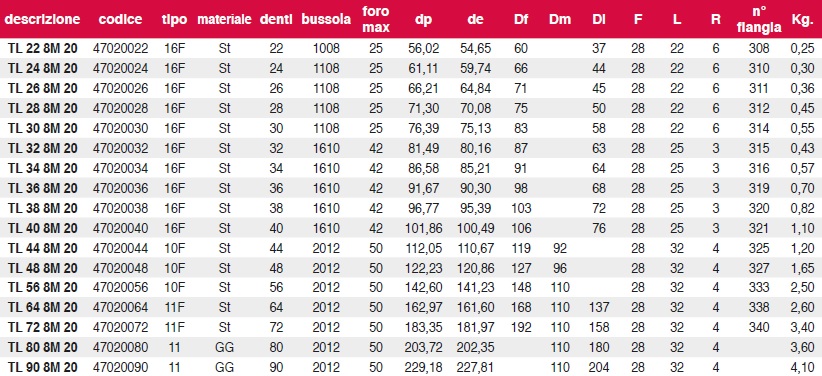This screenshot has width=822, height=376.
Task: Select de value '95,39'
Action: (475, 209)
